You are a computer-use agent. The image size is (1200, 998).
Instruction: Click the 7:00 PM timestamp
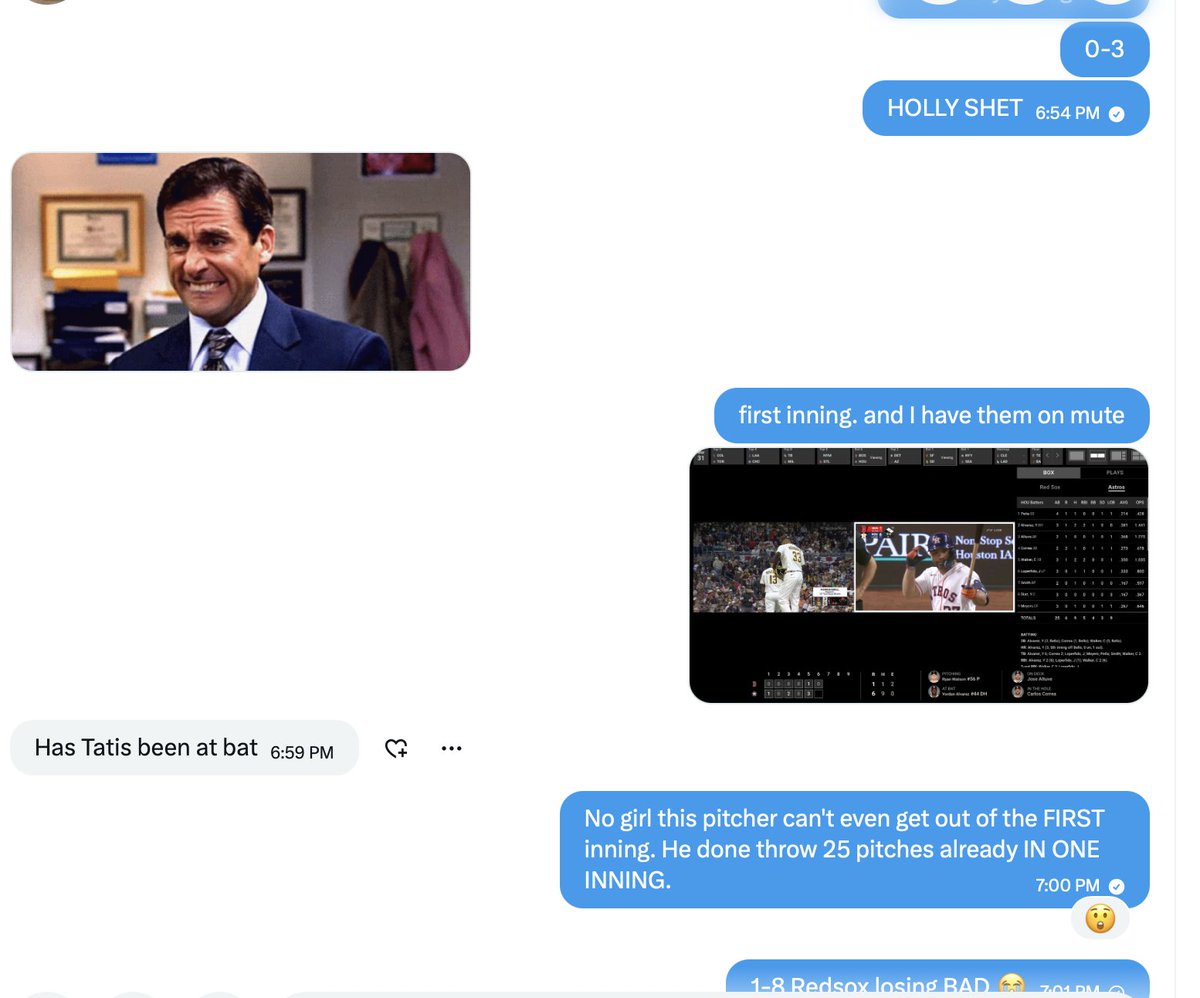(1068, 886)
